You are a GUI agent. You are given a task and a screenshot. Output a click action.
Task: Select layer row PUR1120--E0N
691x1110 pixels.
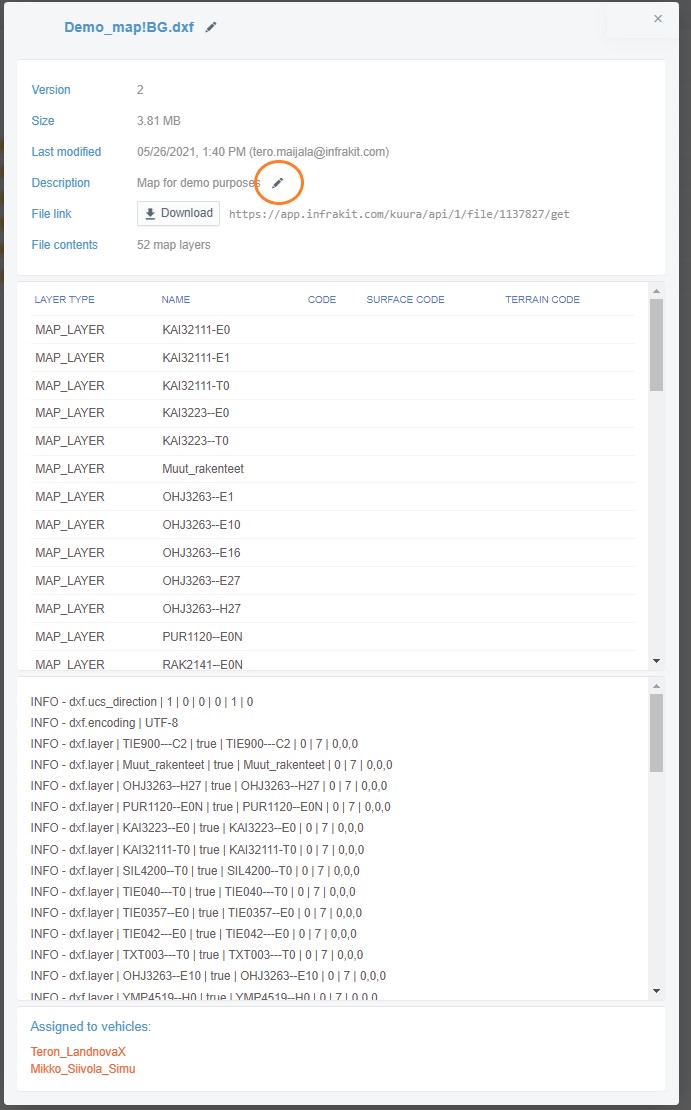coord(333,636)
